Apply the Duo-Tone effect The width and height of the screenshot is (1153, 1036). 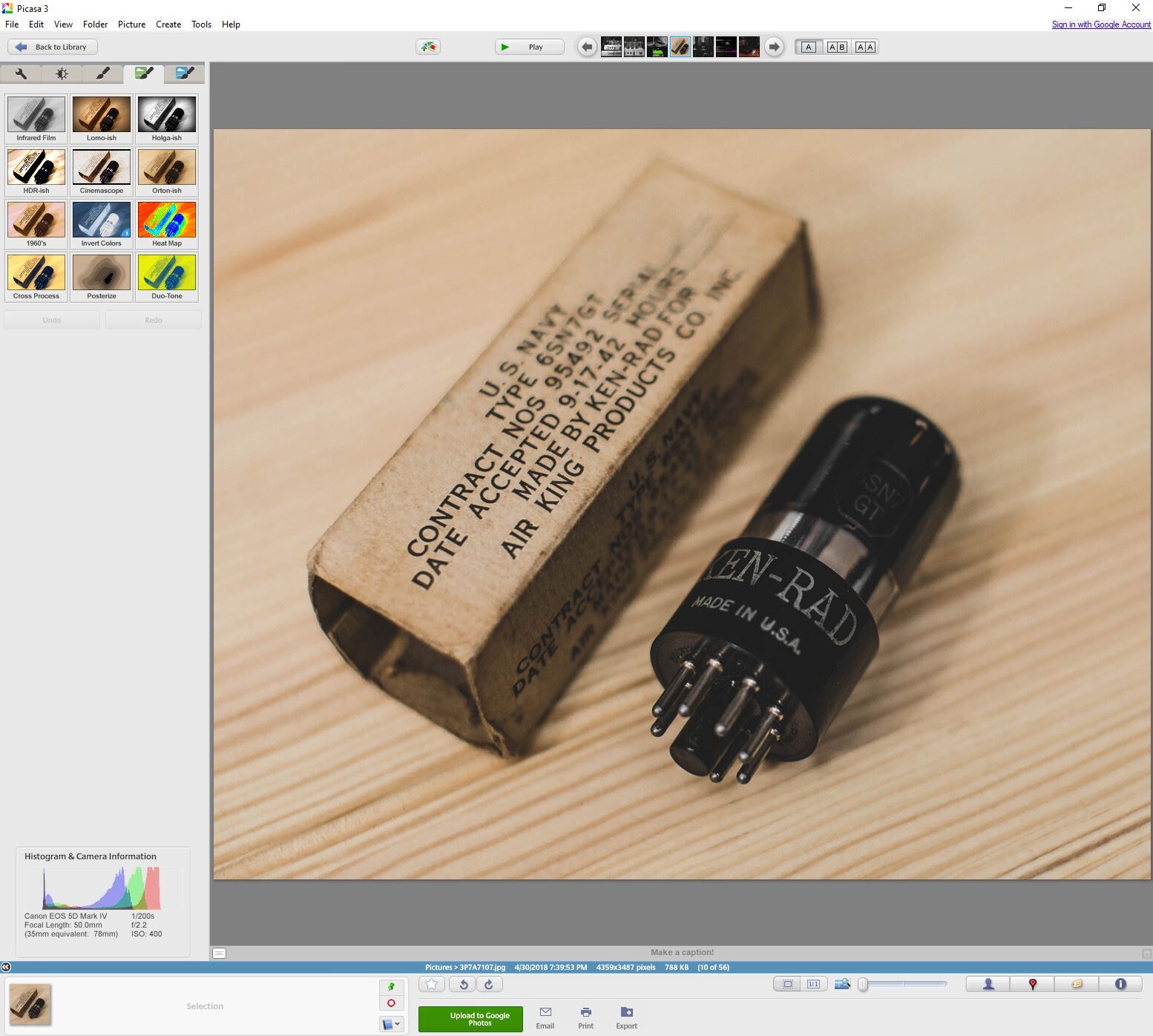point(167,277)
